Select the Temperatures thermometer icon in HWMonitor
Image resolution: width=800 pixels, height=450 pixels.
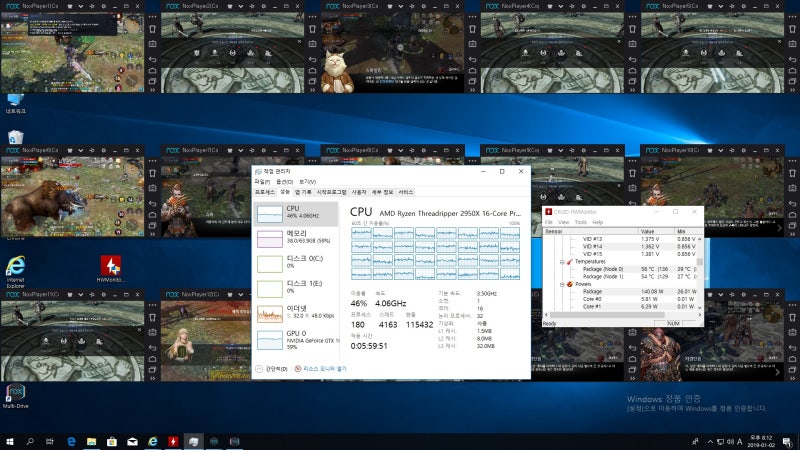click(569, 262)
